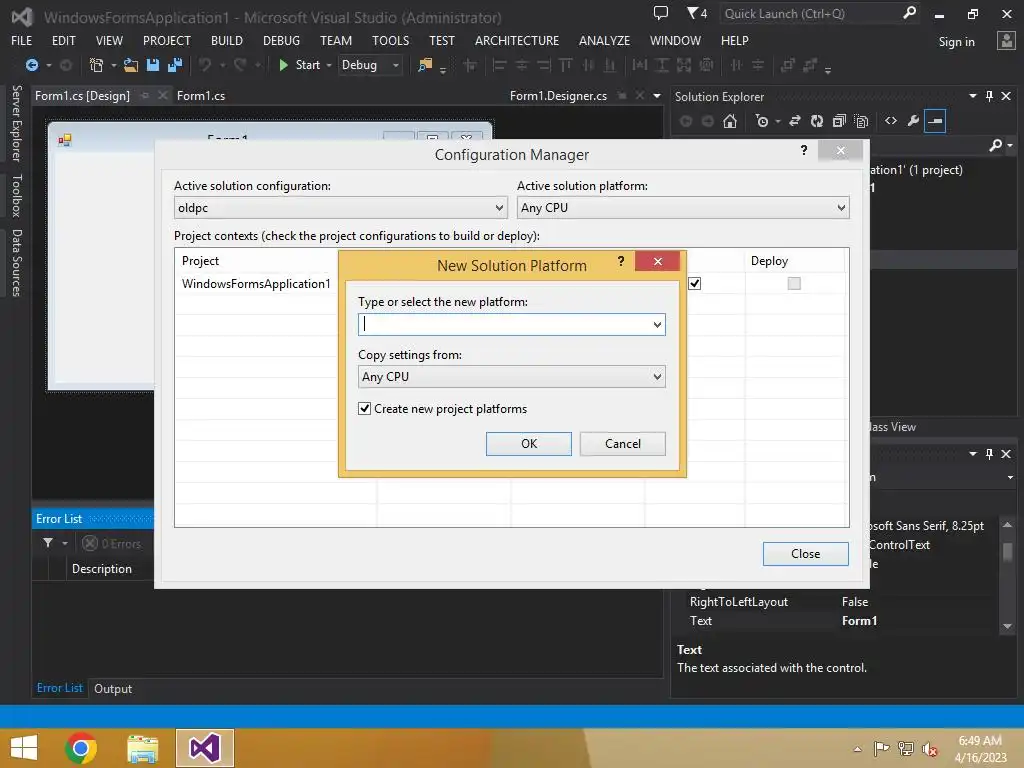
Task: Open Active solution configuration dropdown showing oldpc
Action: coord(341,208)
